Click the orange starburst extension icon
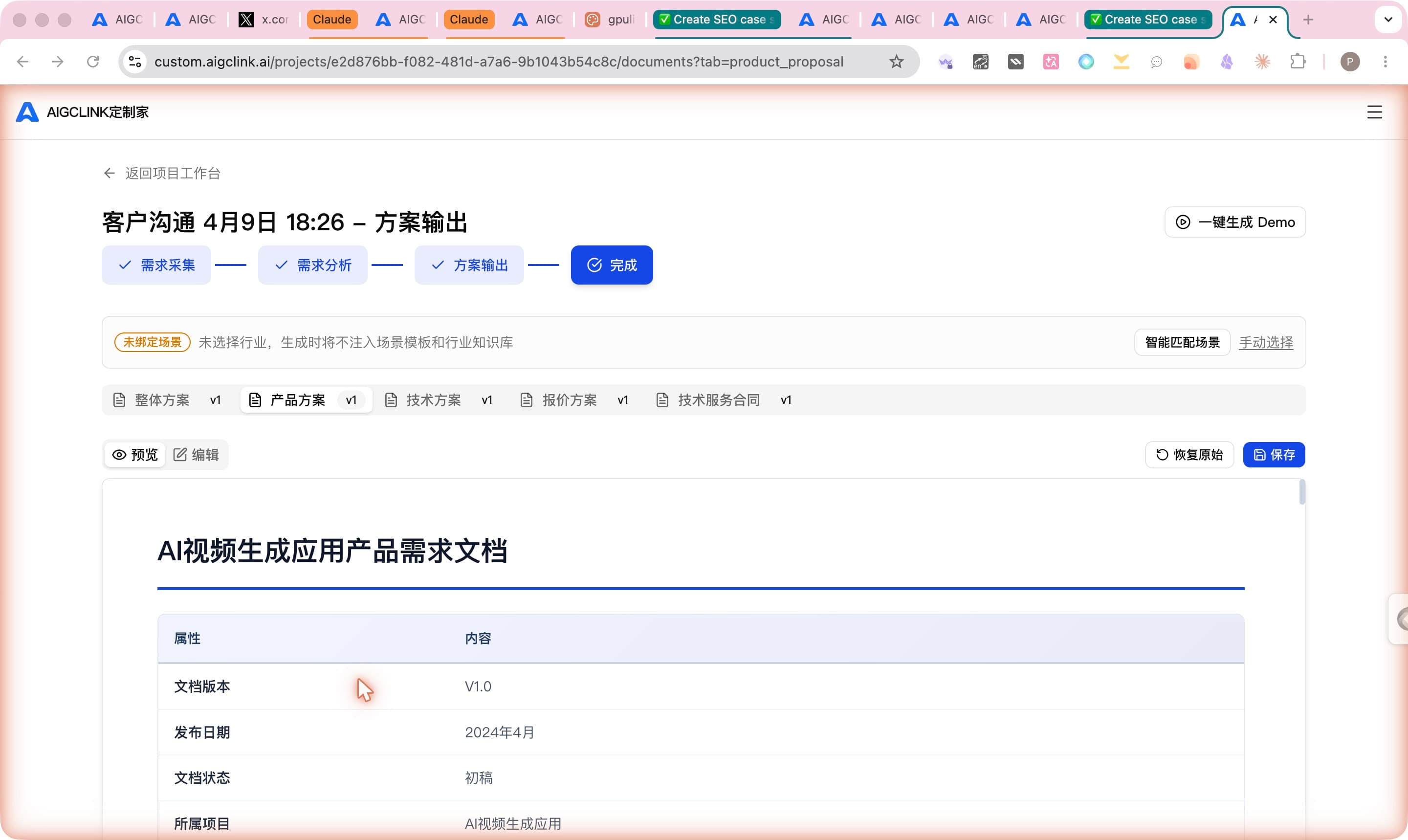This screenshot has width=1408, height=840. tap(1262, 61)
